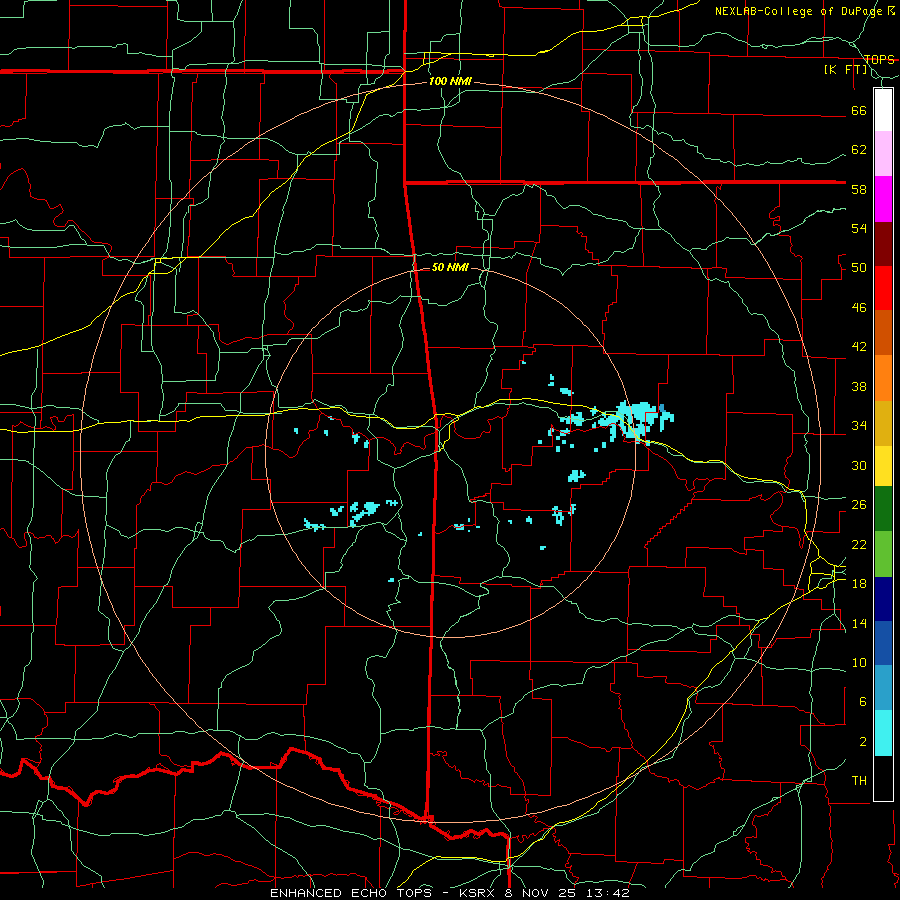Click the '18' legend value
Image resolution: width=900 pixels, height=900 pixels.
click(x=859, y=584)
